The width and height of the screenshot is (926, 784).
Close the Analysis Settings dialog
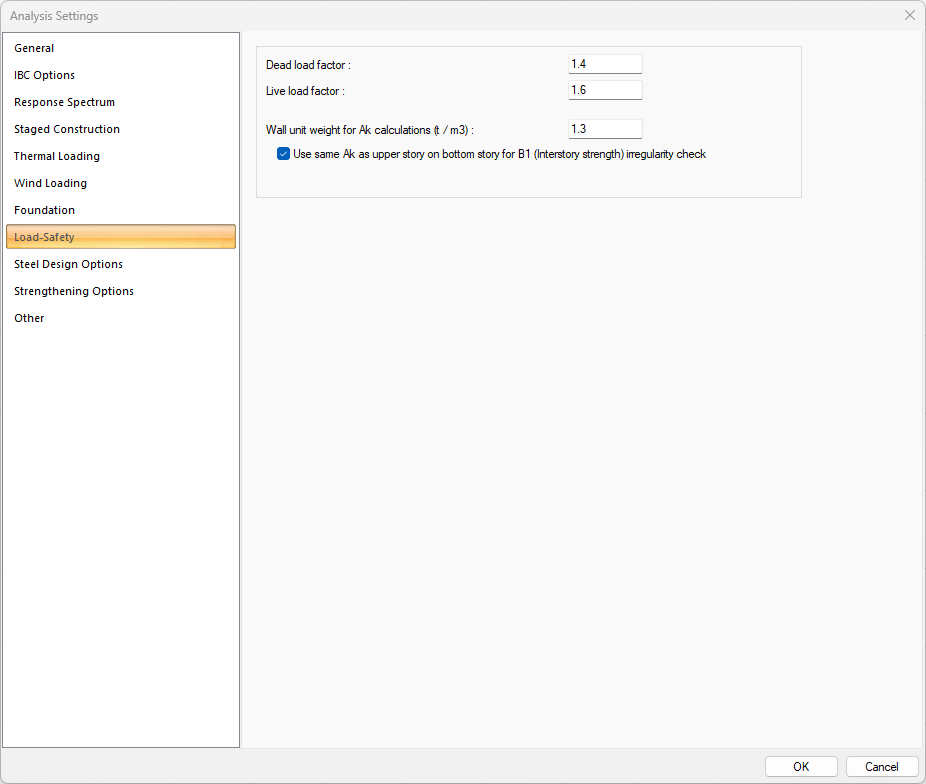tap(909, 16)
